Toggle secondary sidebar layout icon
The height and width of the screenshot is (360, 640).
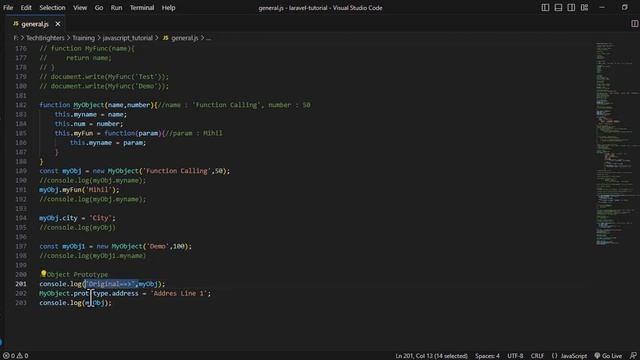tap(571, 7)
